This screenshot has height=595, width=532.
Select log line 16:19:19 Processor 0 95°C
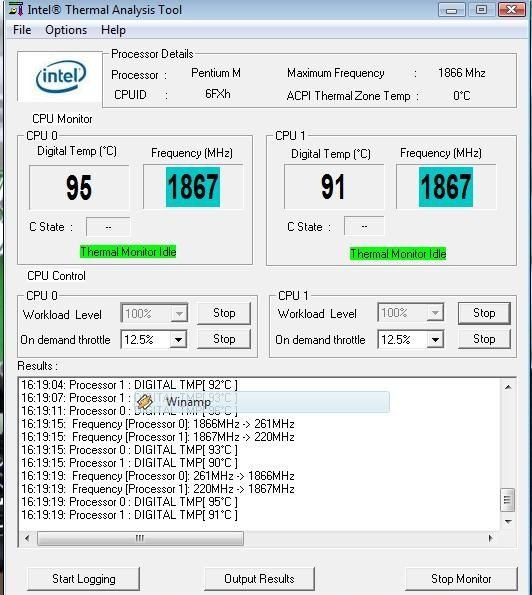pyautogui.click(x=129, y=502)
